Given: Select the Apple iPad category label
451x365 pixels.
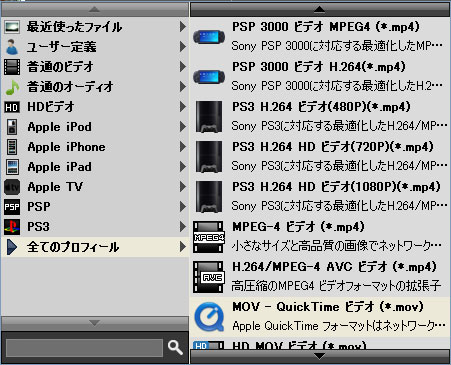Looking at the screenshot, I should pos(59,167).
